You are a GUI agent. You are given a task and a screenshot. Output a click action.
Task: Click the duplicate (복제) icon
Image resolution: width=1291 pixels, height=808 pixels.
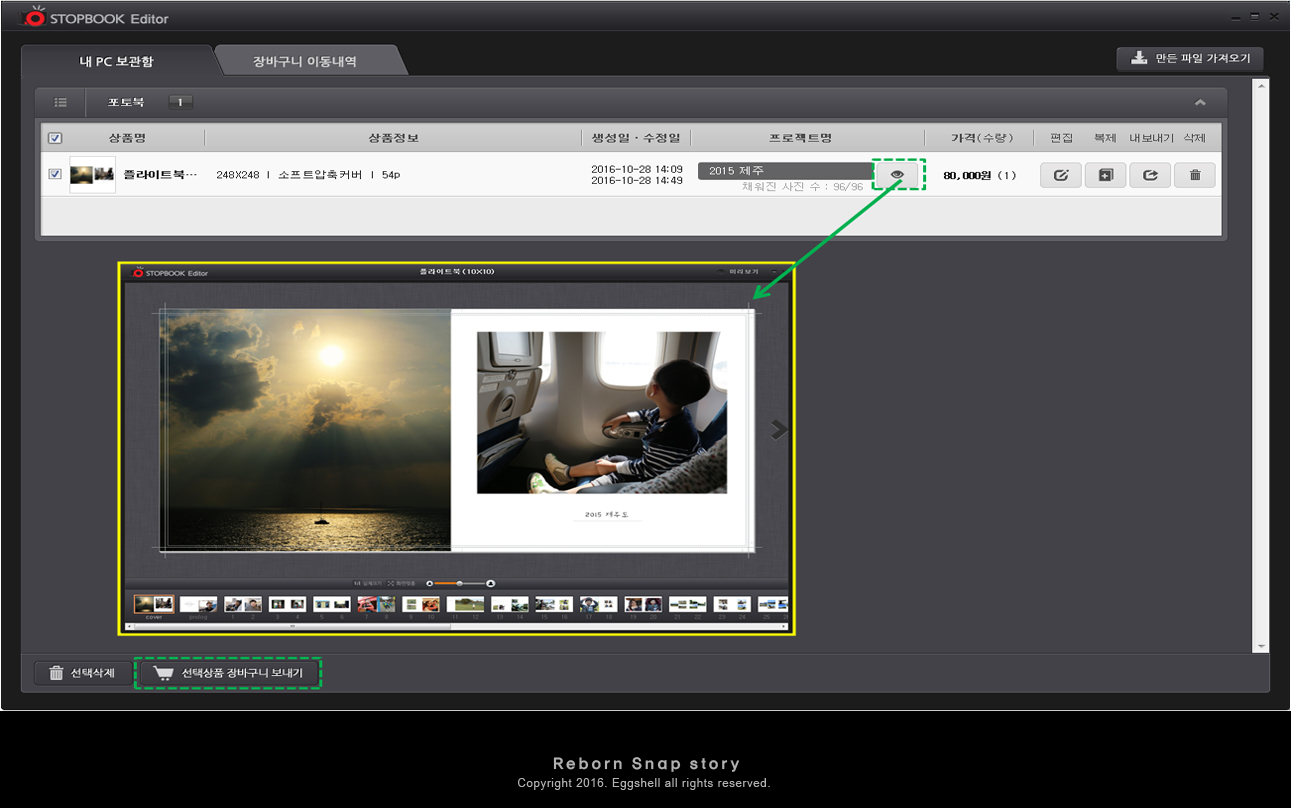[1105, 175]
